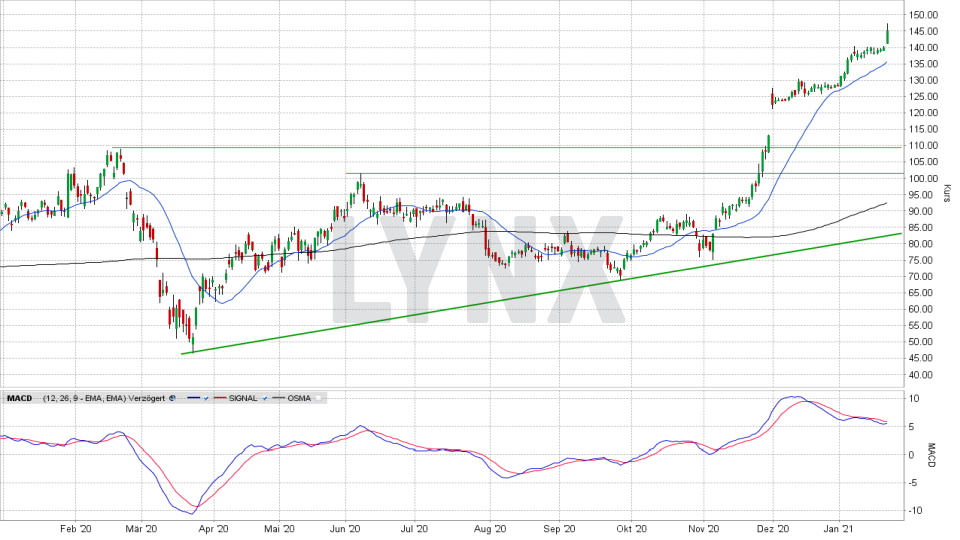Click the Apr '20 date label

pyautogui.click(x=214, y=528)
